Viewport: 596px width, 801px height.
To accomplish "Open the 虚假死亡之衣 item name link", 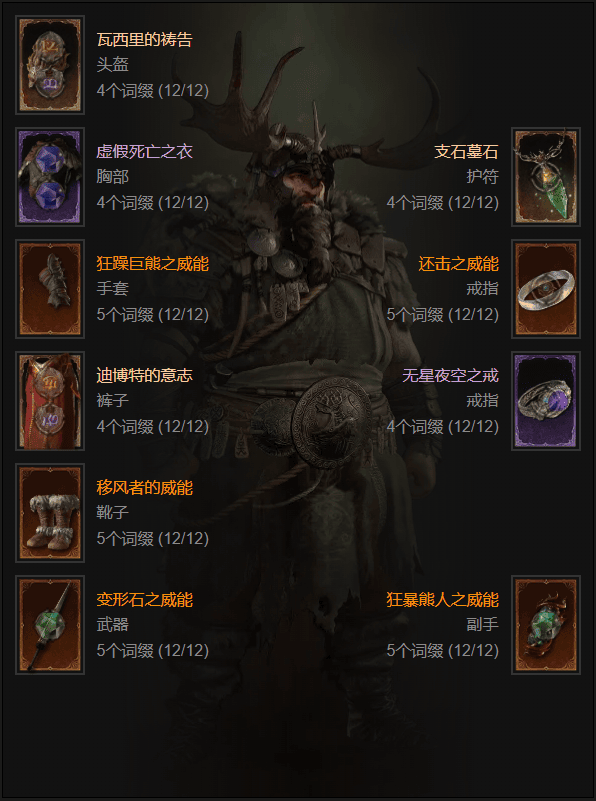I will coord(145,152).
